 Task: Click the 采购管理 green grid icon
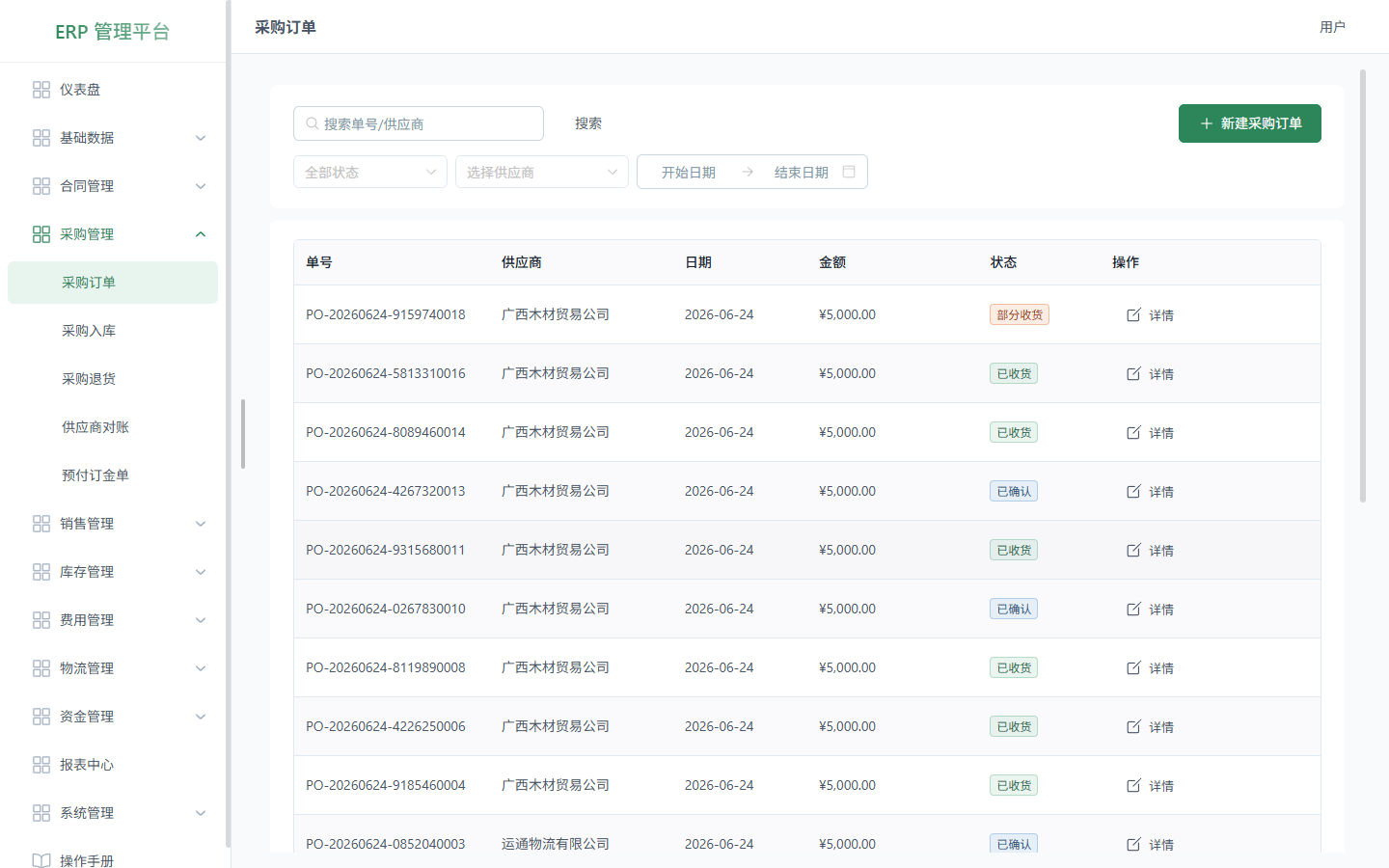[41, 234]
